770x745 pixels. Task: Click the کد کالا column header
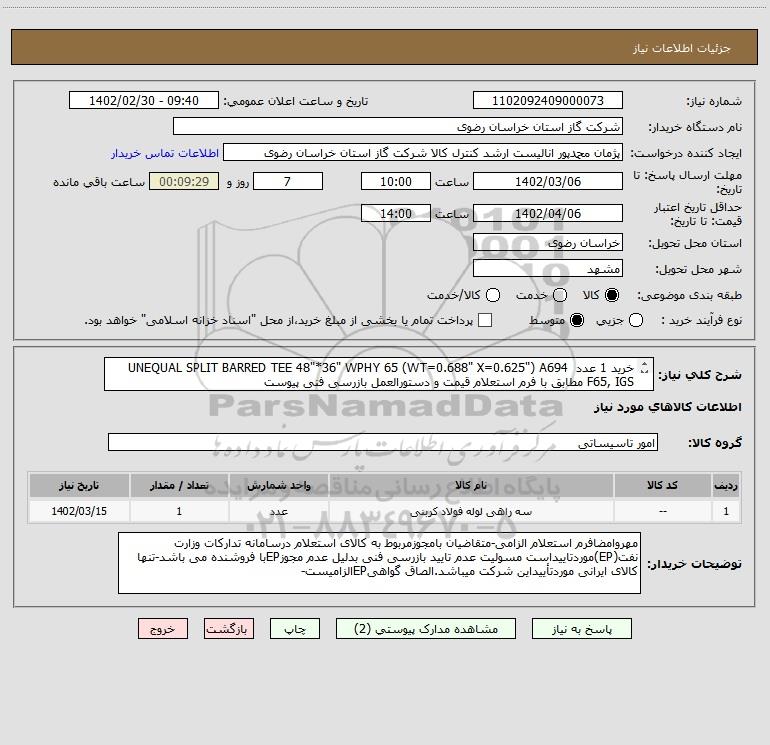tap(662, 485)
